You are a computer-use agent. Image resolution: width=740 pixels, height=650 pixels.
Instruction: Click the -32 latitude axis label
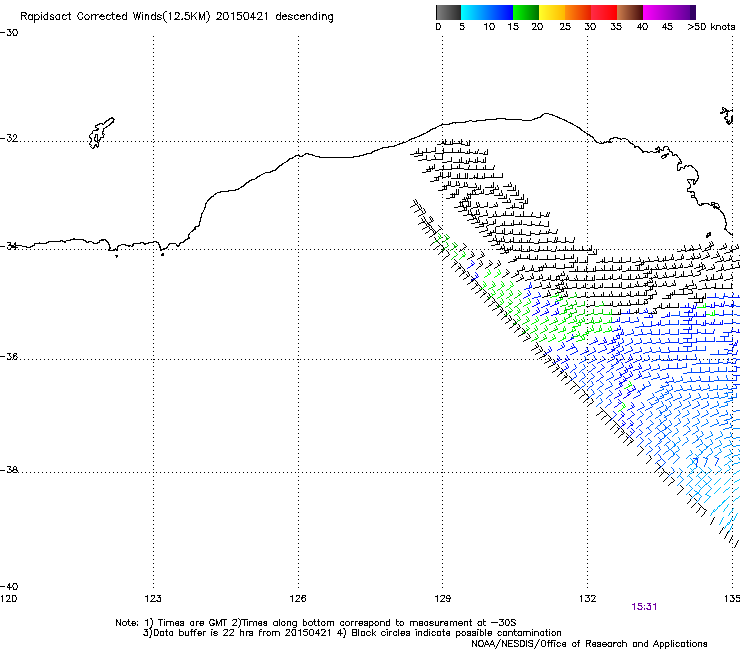[9, 138]
